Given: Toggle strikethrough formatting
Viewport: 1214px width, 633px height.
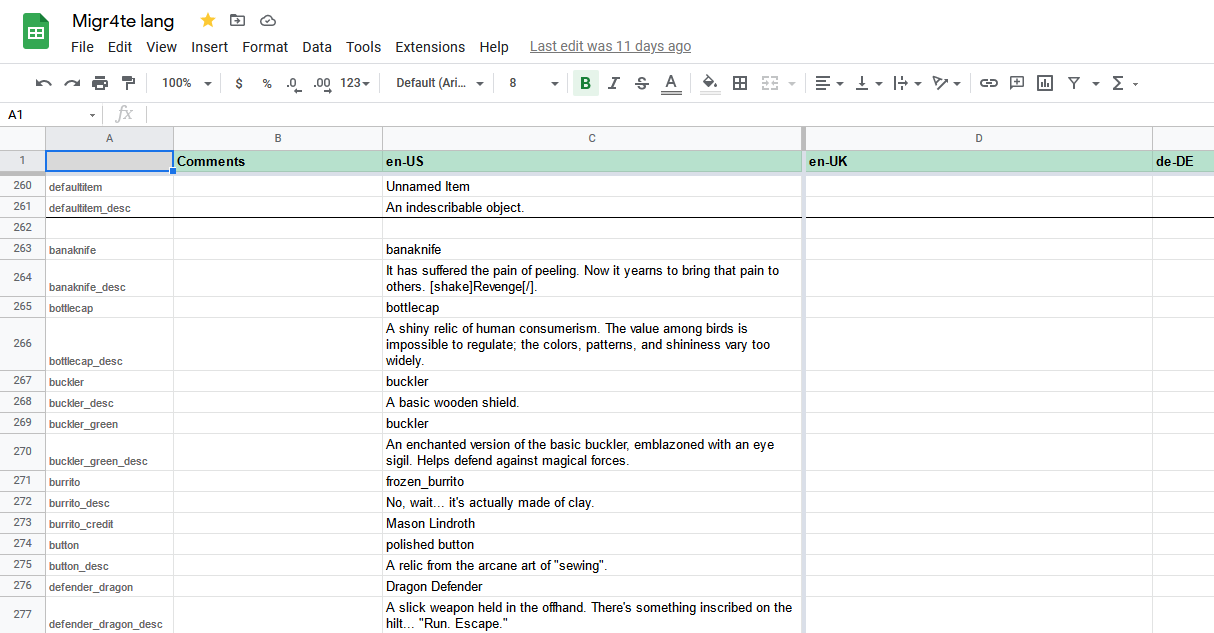Looking at the screenshot, I should tap(642, 83).
